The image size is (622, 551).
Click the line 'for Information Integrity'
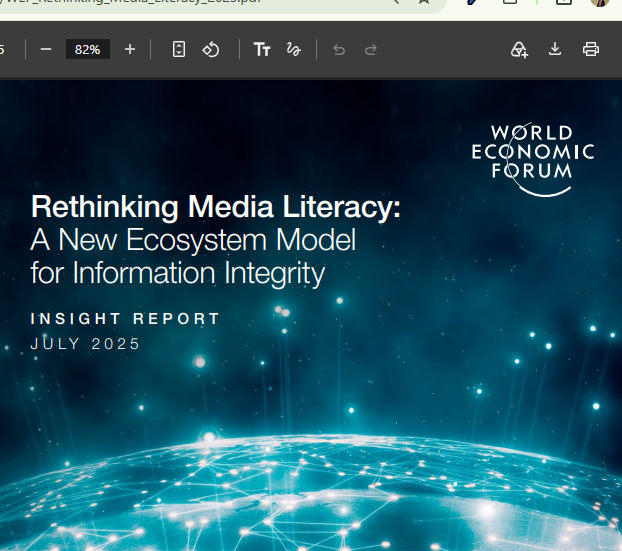tap(178, 273)
